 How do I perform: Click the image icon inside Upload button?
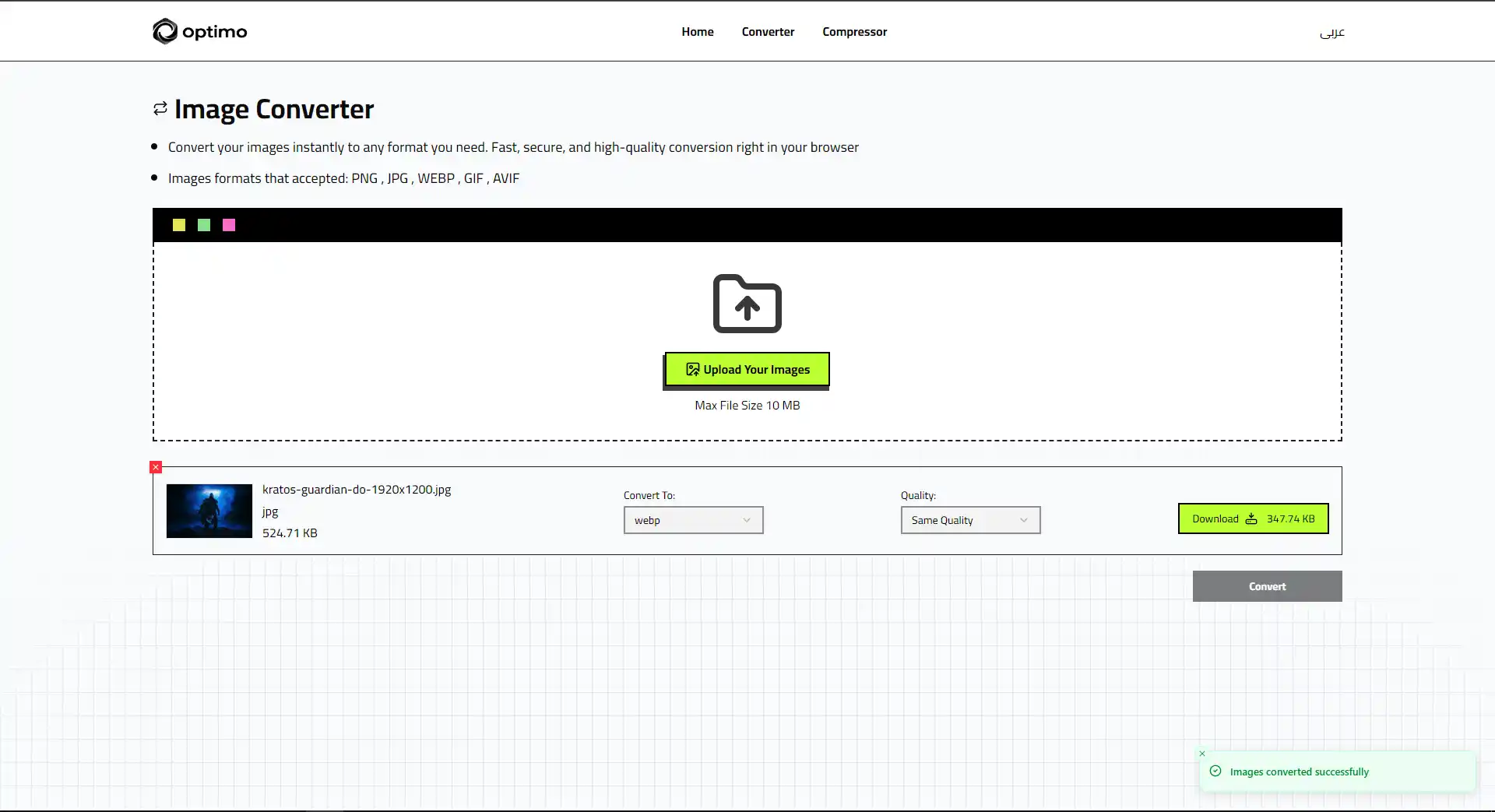[x=692, y=369]
